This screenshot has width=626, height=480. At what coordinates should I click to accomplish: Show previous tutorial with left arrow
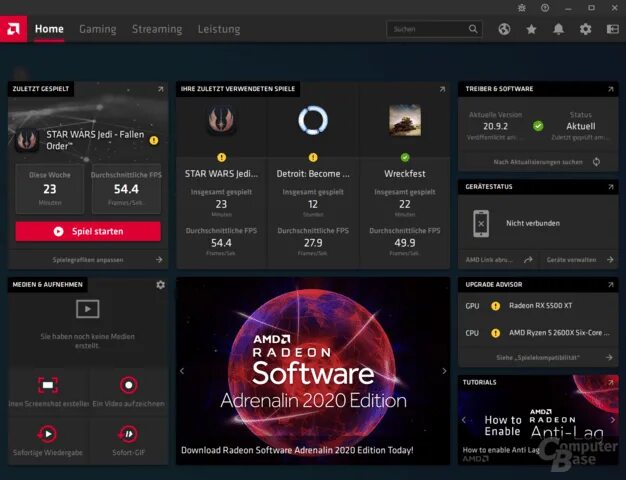464,420
